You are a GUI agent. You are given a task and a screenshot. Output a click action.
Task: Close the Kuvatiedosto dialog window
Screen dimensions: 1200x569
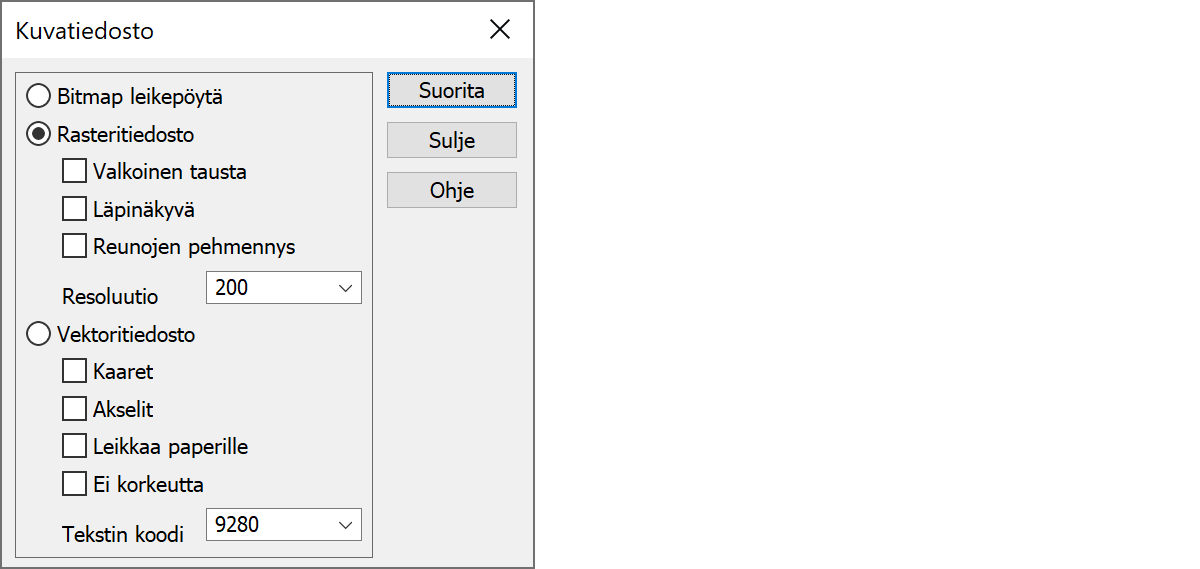click(x=500, y=30)
